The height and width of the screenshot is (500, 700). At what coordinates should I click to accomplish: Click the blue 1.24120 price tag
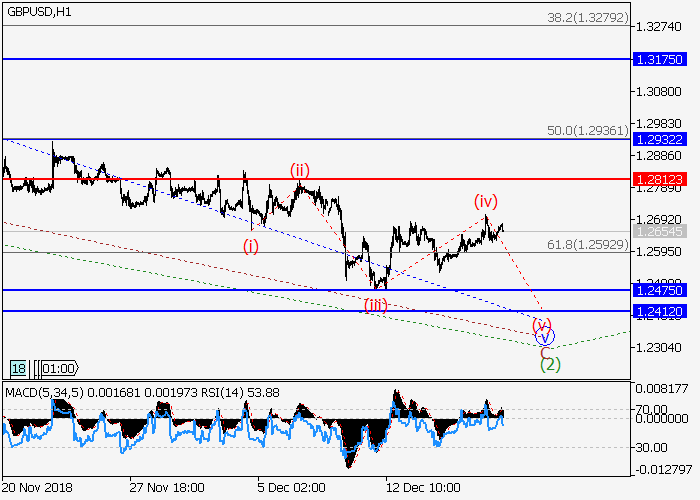(x=659, y=312)
